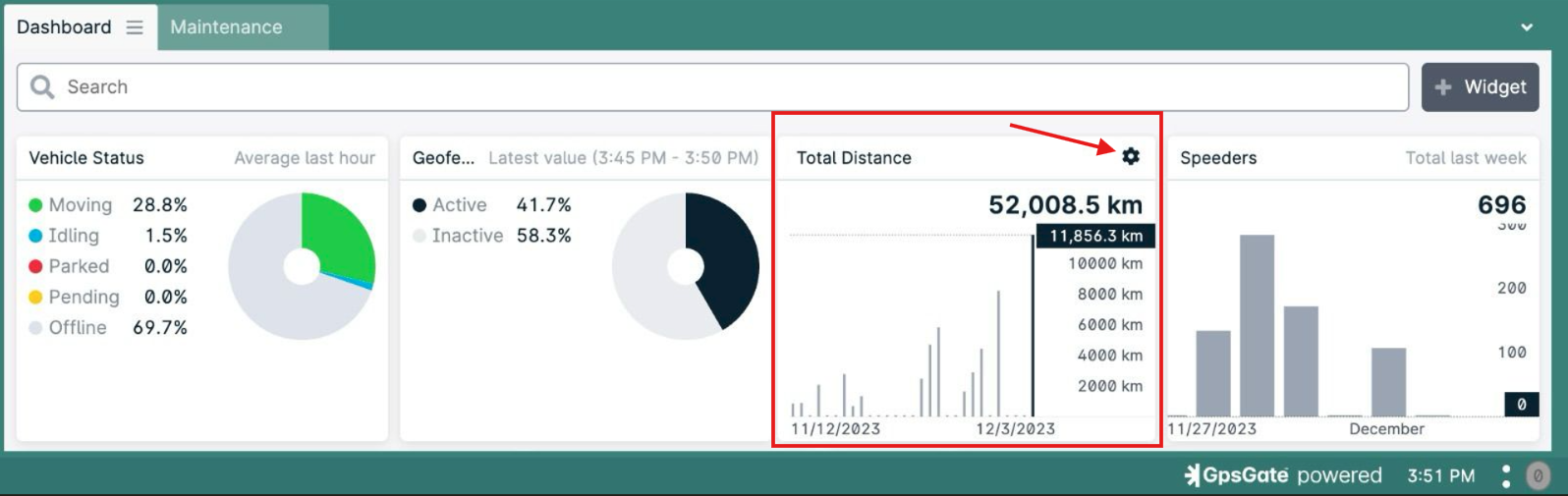Open the Dashboard tab hamburger menu
Viewport: 1568px width, 496px height.
(x=135, y=28)
